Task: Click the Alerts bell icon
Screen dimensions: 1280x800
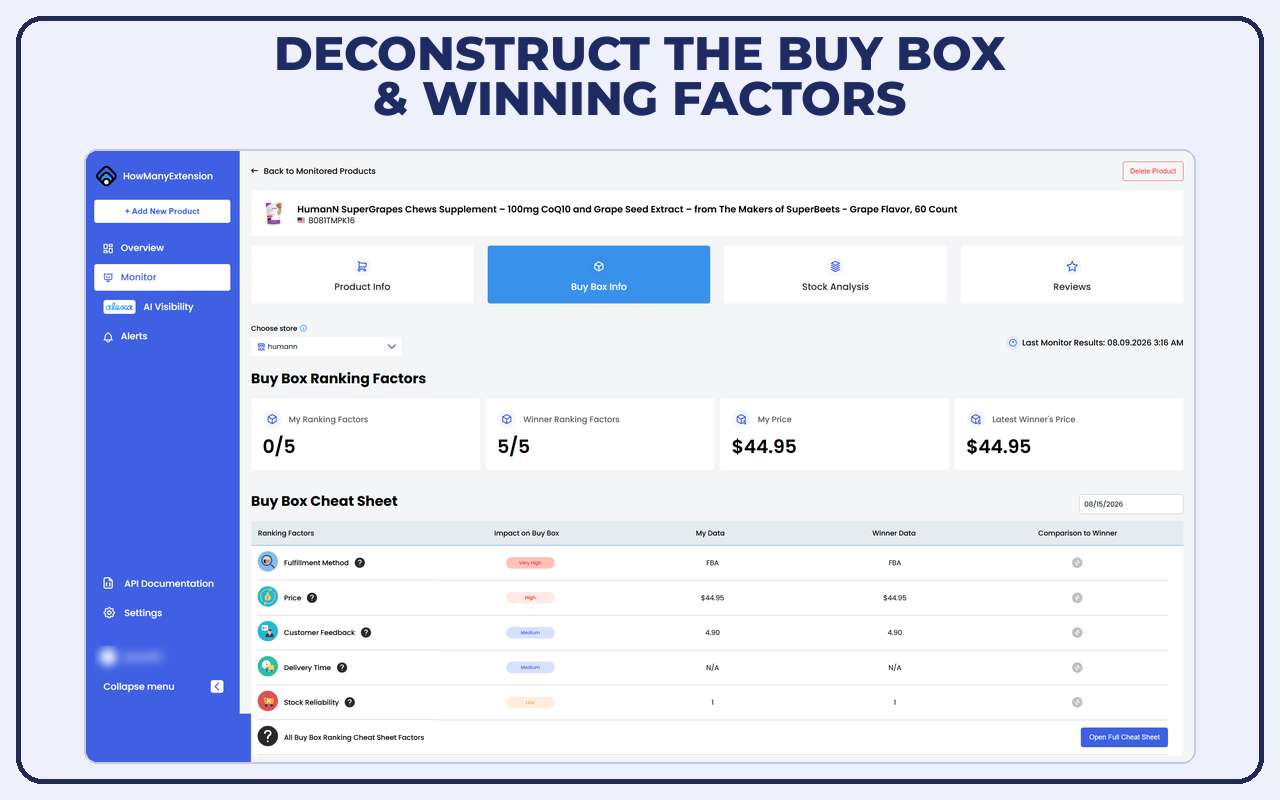Action: [108, 337]
